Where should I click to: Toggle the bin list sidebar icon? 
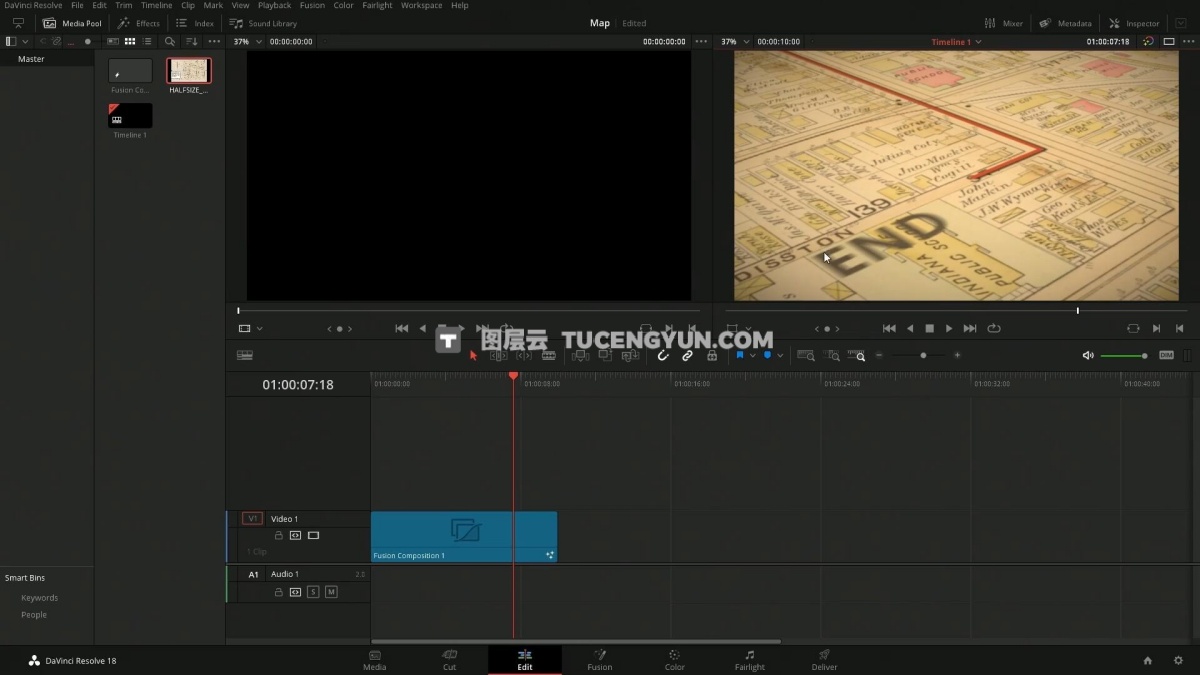click(x=11, y=41)
